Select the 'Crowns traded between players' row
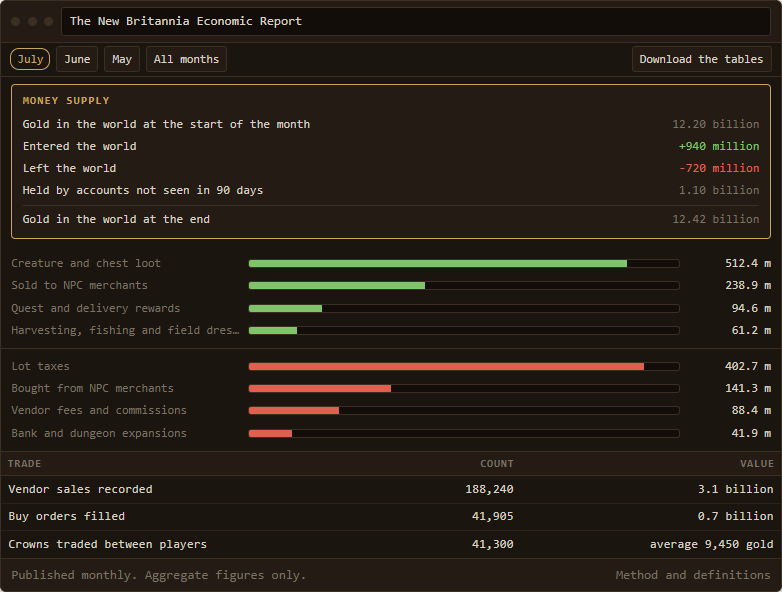Viewport: 782px width, 592px height. 391,544
